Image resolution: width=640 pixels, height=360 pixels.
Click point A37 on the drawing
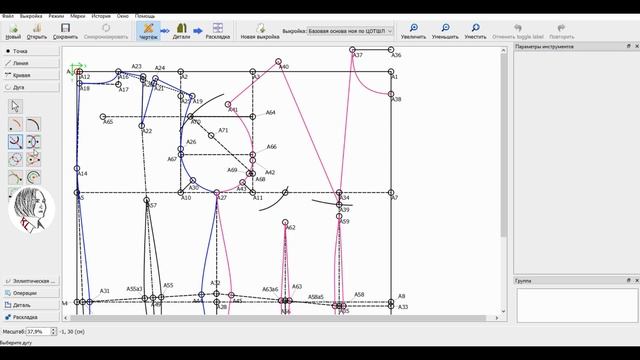tap(352, 50)
